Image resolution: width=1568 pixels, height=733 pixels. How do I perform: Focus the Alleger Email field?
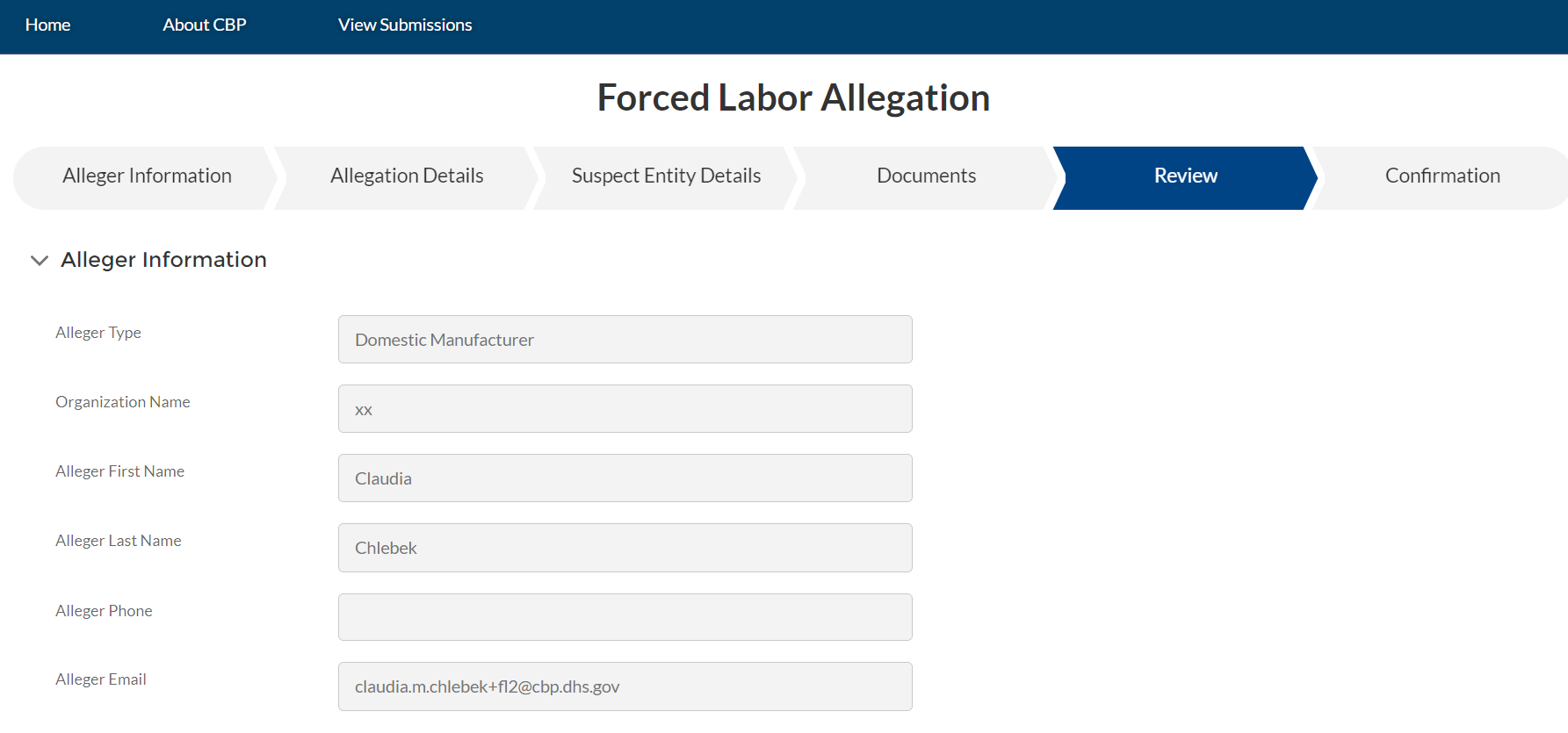625,686
